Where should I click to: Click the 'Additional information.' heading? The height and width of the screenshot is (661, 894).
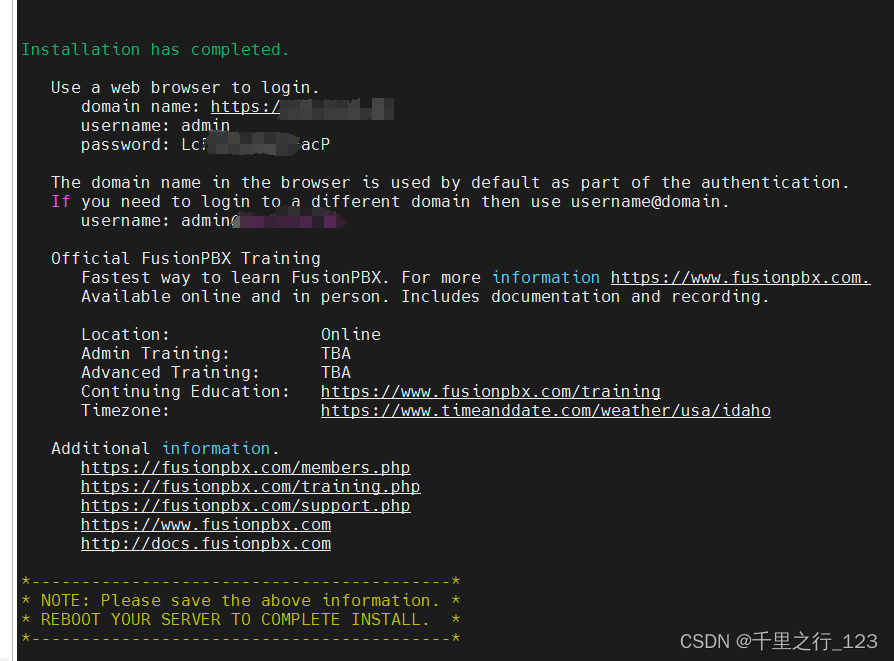[x=165, y=448]
